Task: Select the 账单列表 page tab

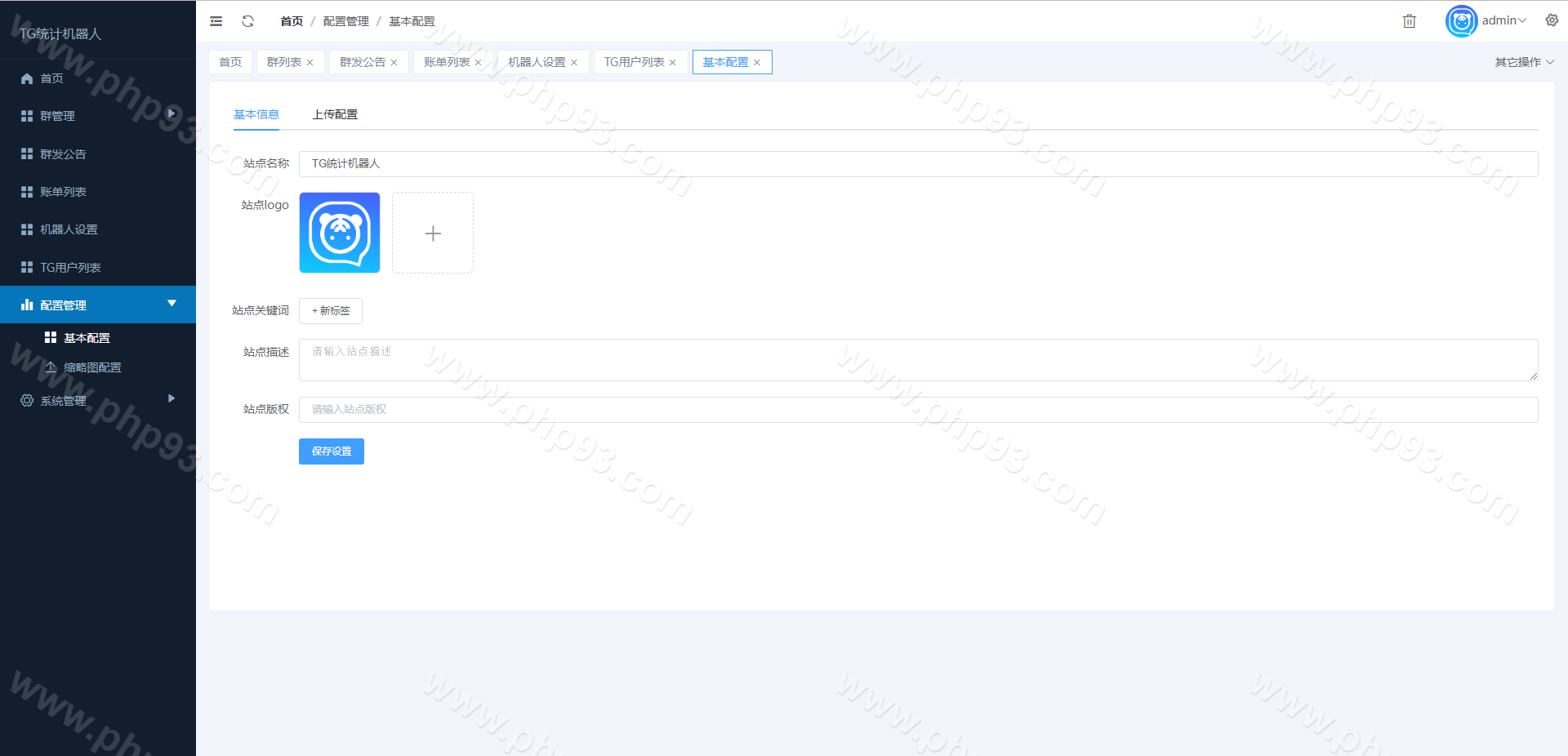Action: pyautogui.click(x=447, y=62)
